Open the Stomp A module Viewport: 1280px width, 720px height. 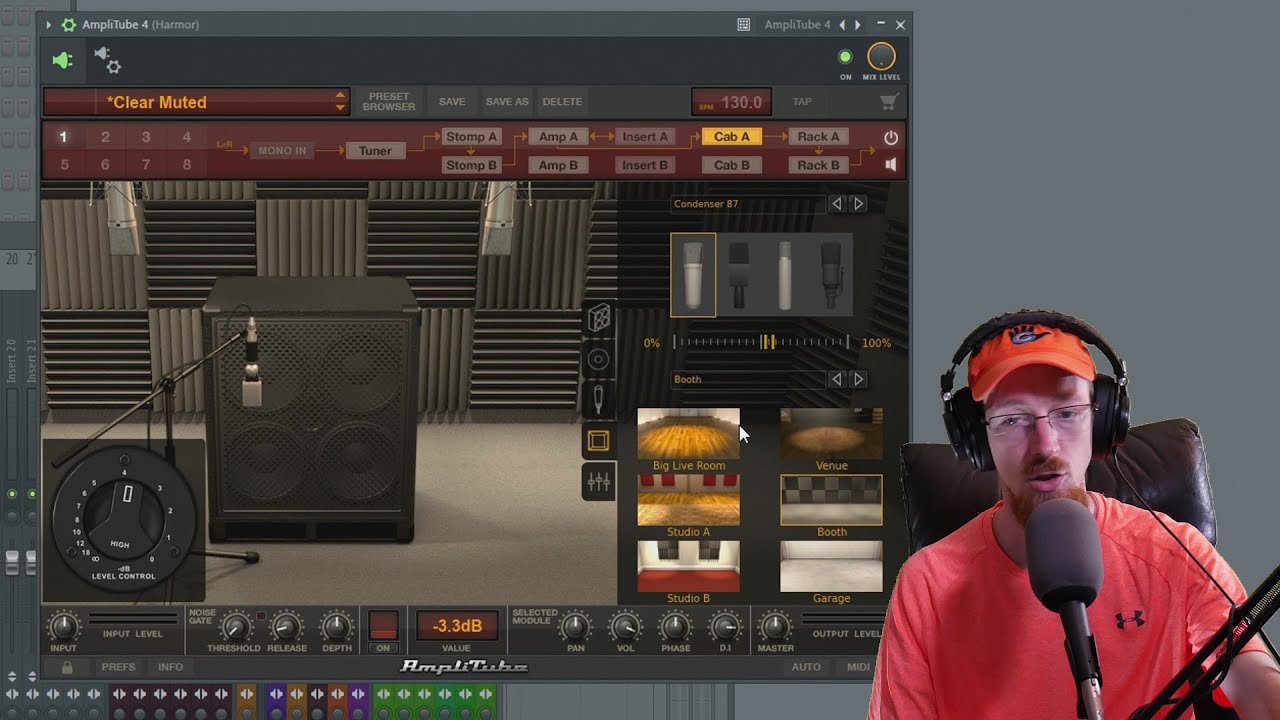[x=471, y=137]
